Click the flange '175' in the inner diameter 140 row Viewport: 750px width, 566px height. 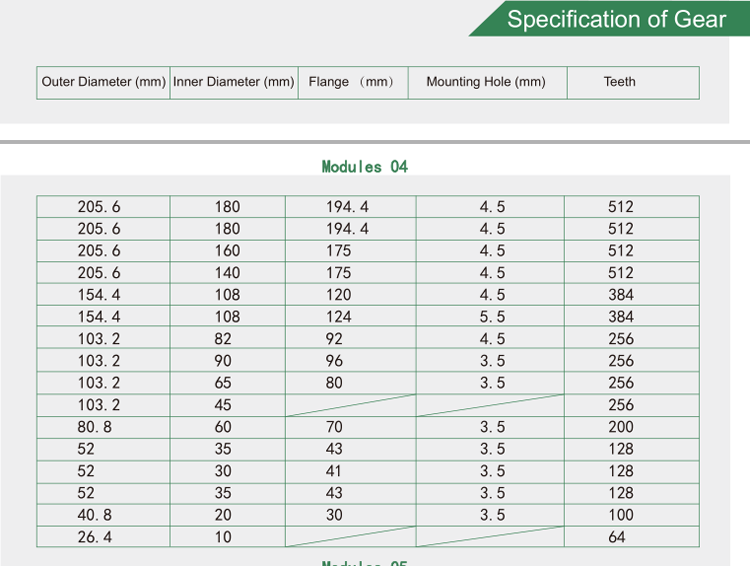(351, 273)
